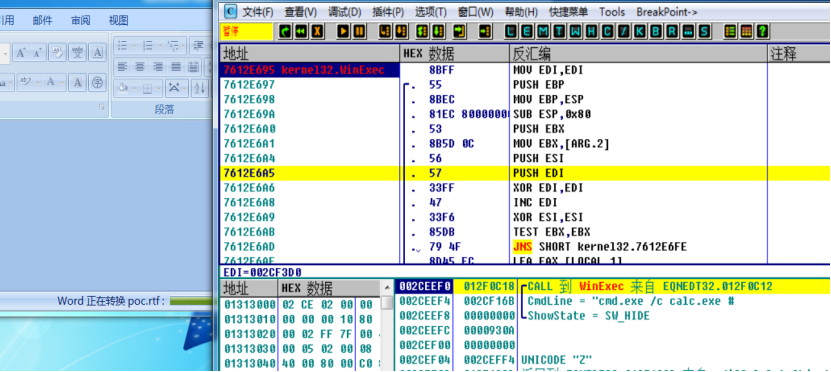
Task: Open 文件(F) menu in OllyDbg
Action: [258, 12]
